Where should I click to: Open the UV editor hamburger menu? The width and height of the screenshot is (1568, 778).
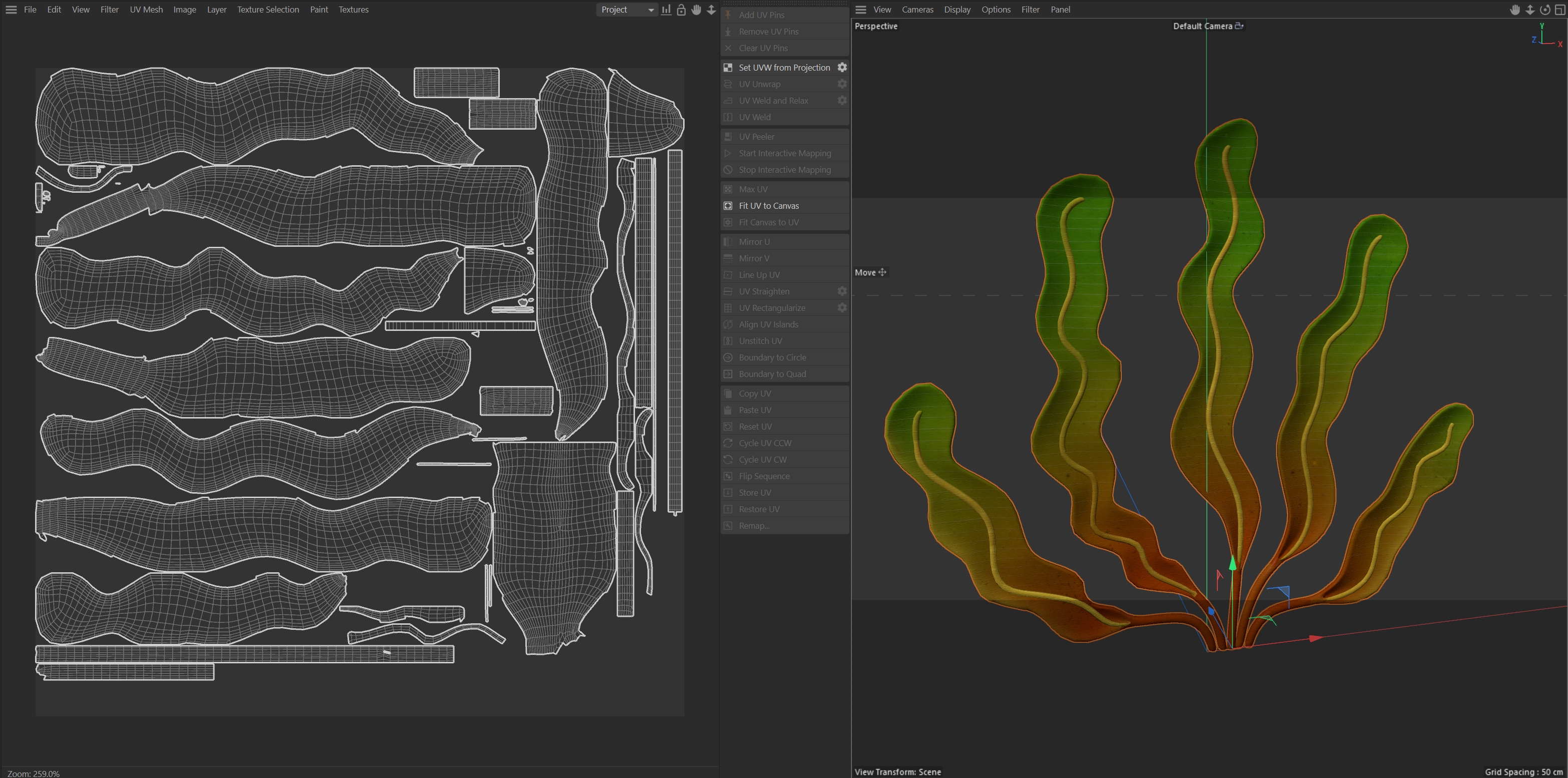[x=11, y=10]
